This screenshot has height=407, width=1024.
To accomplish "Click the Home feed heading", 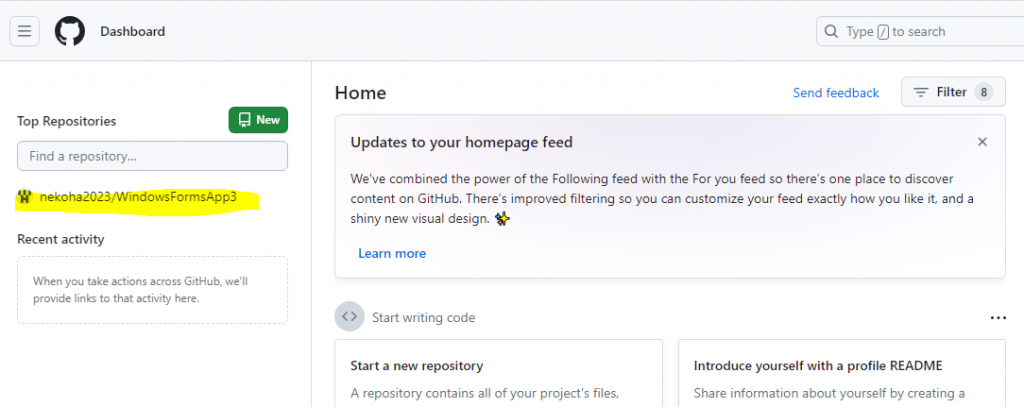I will point(360,93).
